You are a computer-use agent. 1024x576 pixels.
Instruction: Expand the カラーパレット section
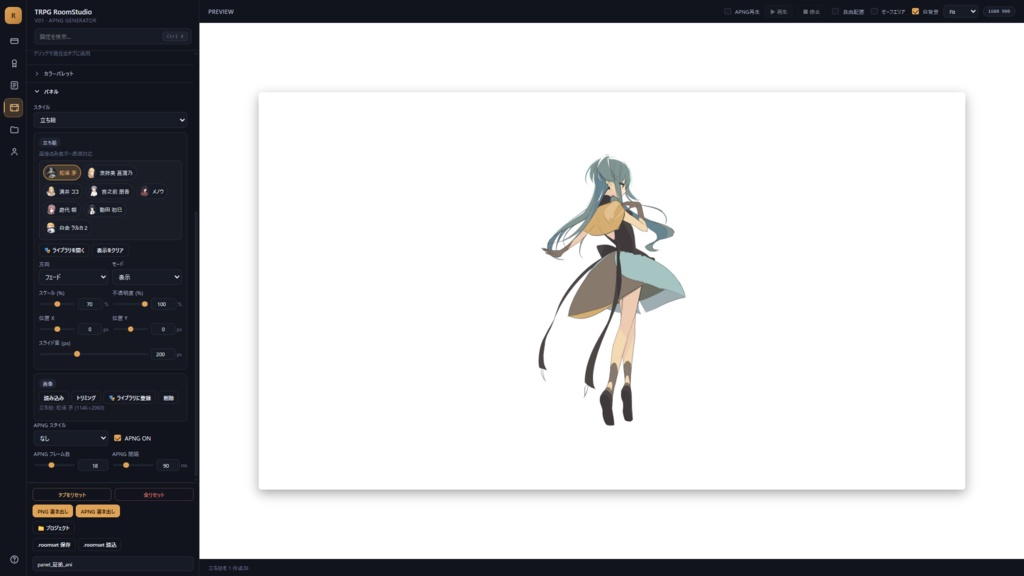[x=57, y=74]
